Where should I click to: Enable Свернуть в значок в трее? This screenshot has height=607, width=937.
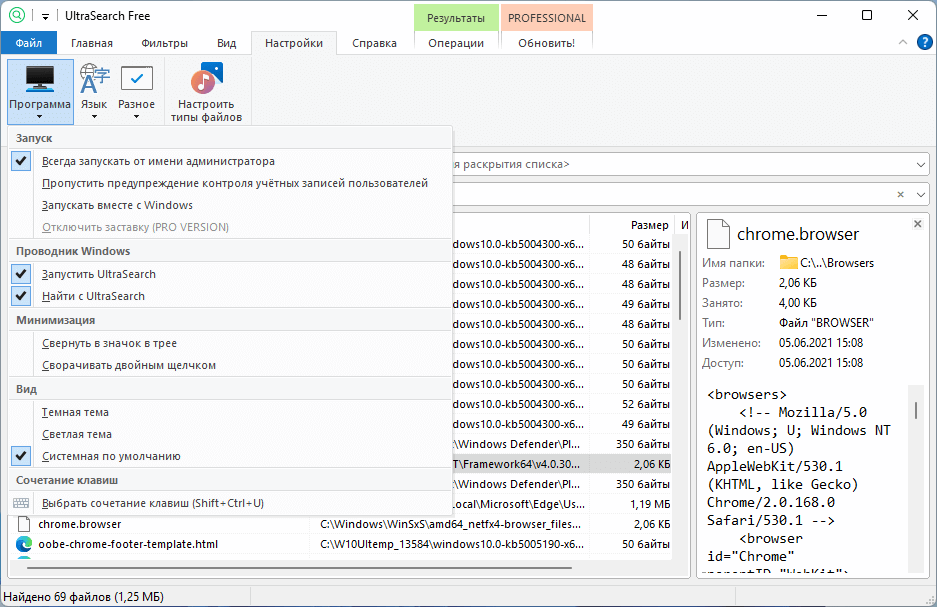click(x=230, y=344)
